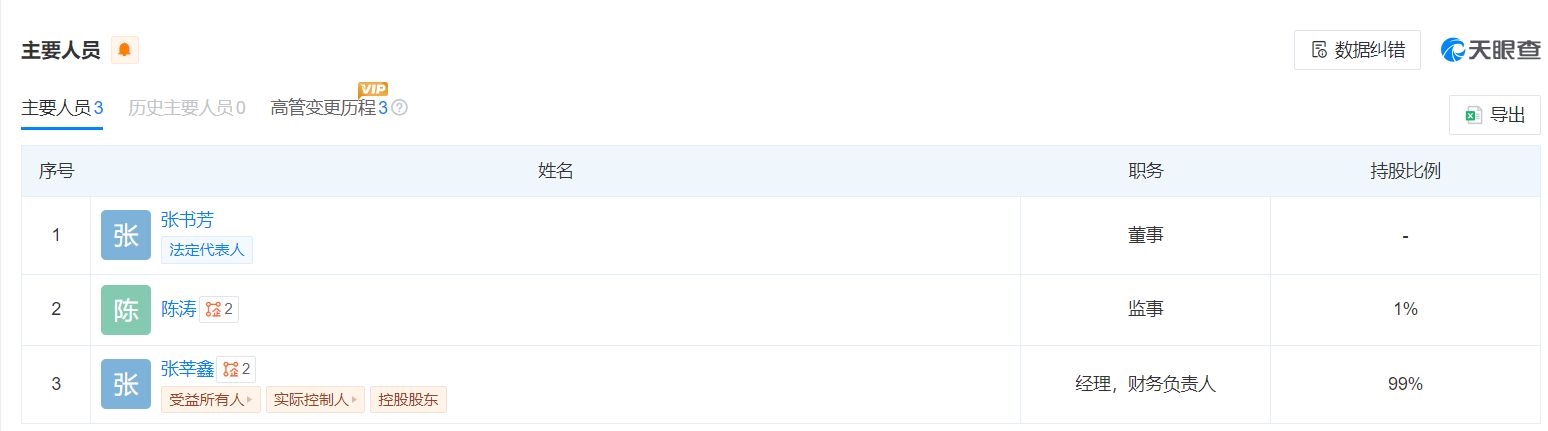Switch to the 主要人员 tab

click(62, 108)
